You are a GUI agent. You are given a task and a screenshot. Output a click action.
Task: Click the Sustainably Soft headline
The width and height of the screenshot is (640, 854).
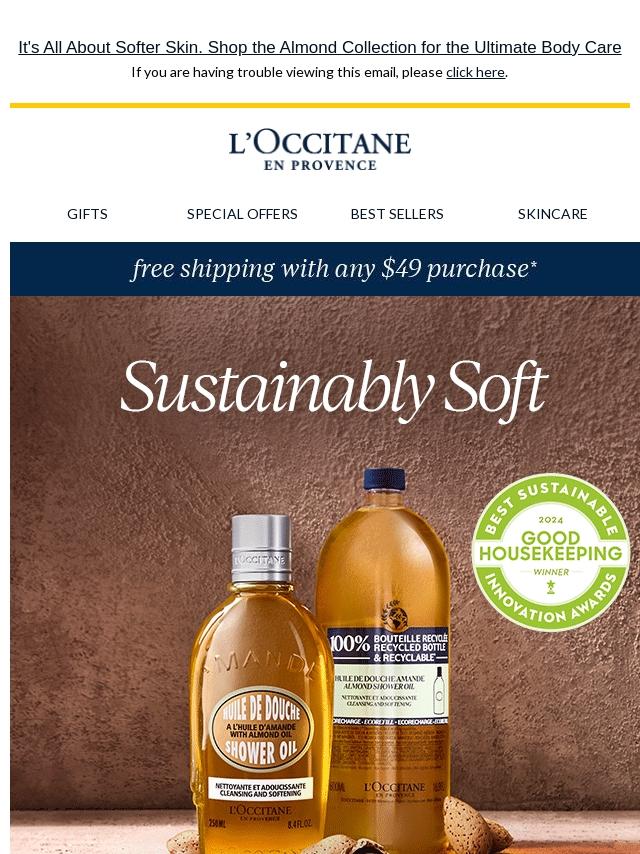tap(334, 388)
